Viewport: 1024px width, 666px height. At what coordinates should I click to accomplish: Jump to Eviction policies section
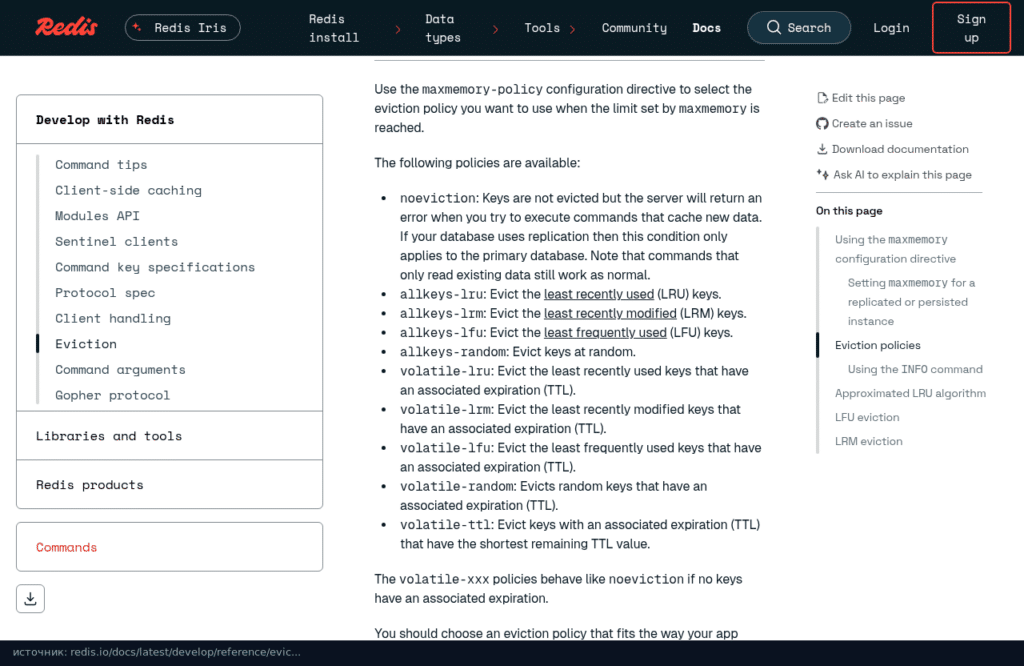[878, 345]
